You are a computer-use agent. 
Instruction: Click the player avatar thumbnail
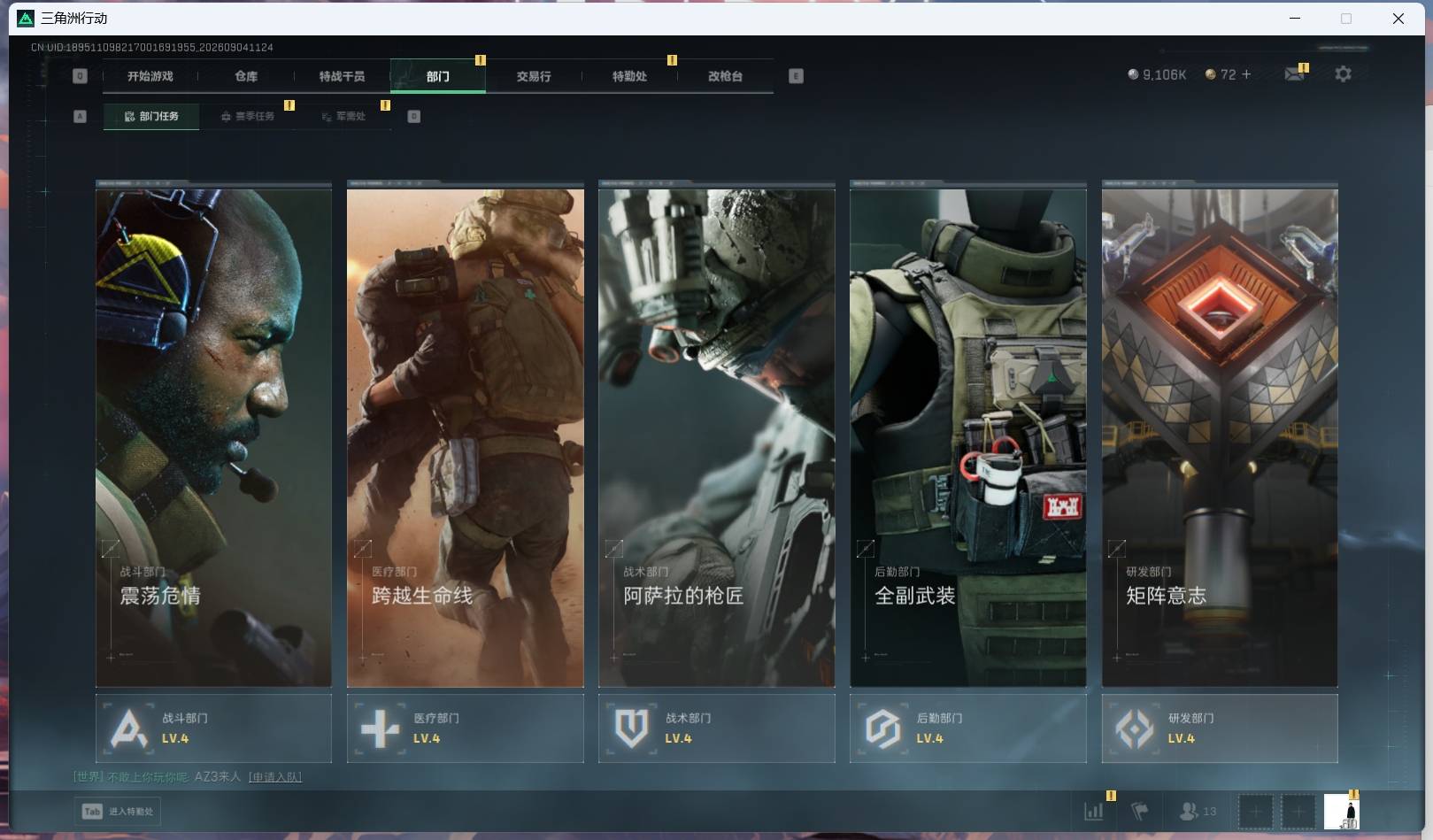click(1341, 811)
